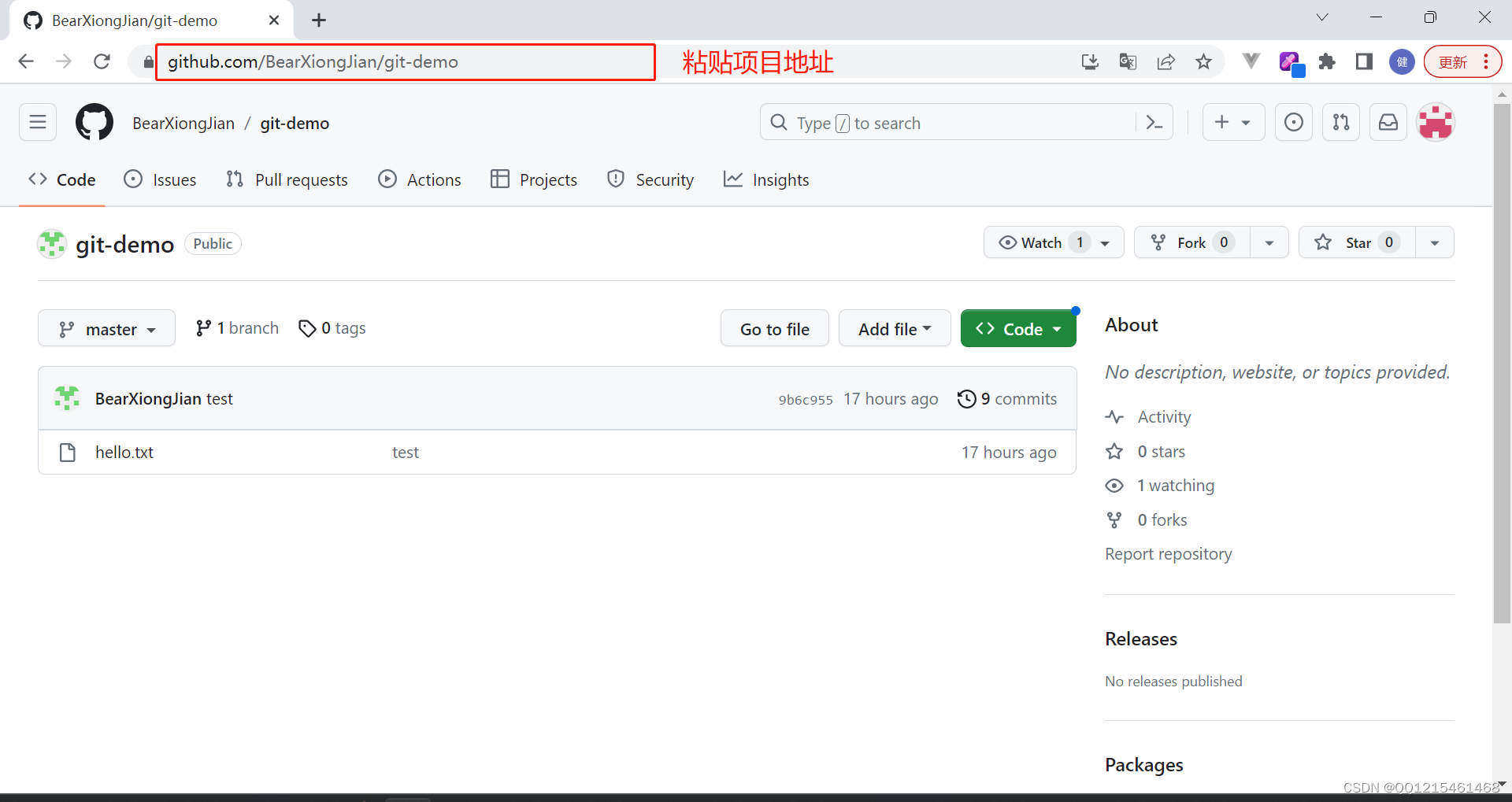View the 1 watching link
Viewport: 1512px width, 802px height.
pyautogui.click(x=1160, y=486)
